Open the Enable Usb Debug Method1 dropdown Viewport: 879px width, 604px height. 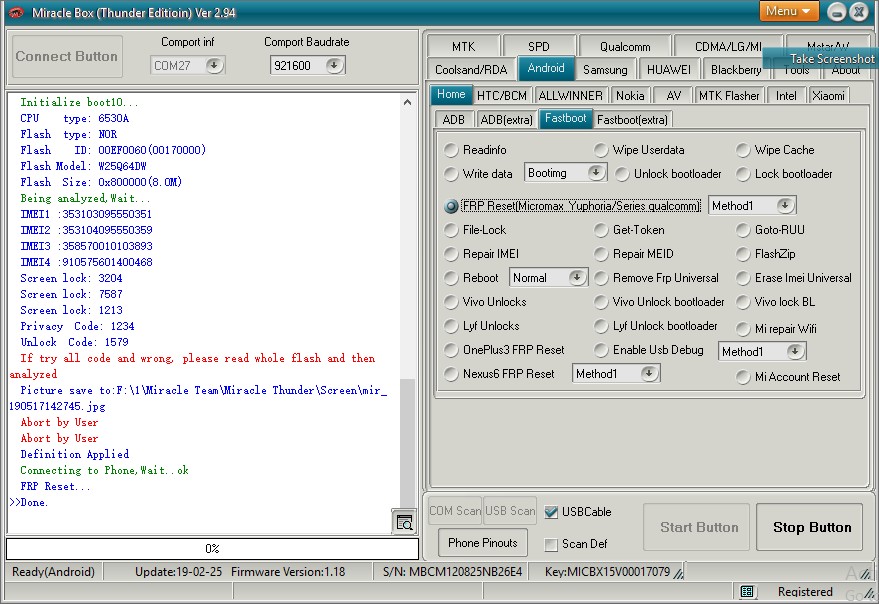(795, 351)
